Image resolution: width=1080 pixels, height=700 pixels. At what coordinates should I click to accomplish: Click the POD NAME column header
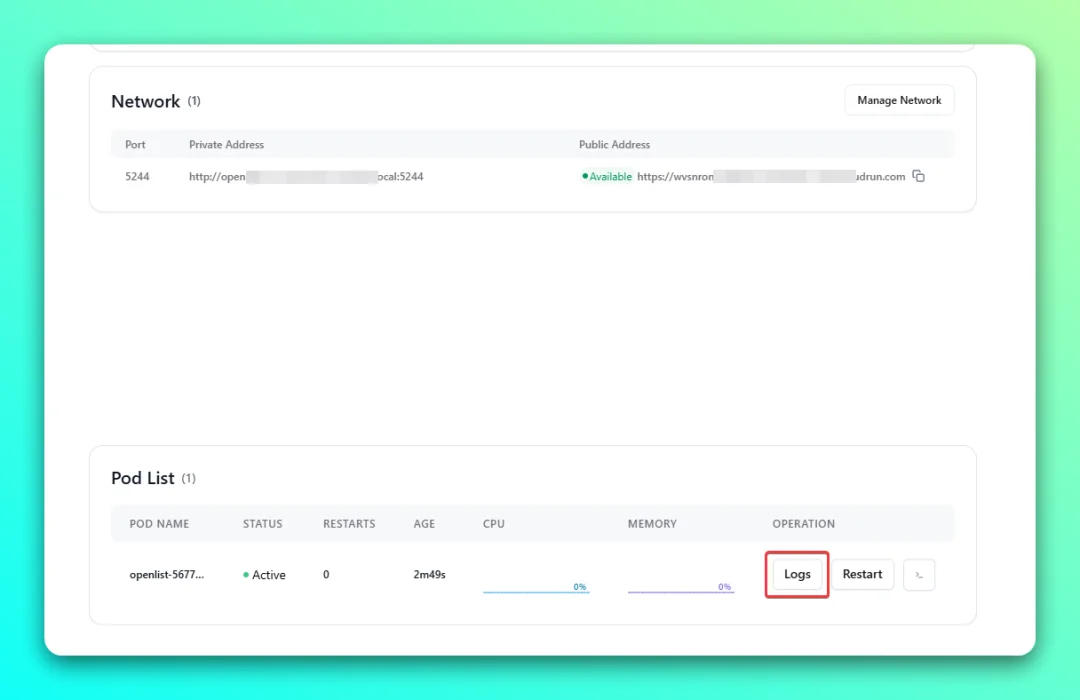pos(159,524)
